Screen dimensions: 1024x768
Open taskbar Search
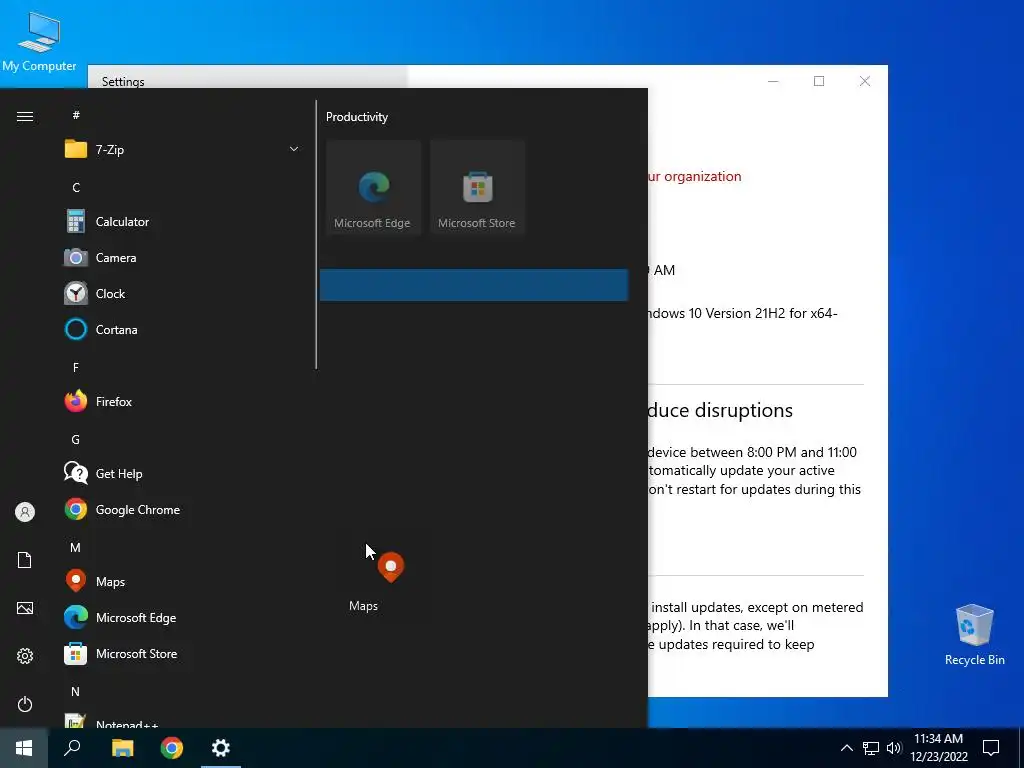(x=72, y=748)
